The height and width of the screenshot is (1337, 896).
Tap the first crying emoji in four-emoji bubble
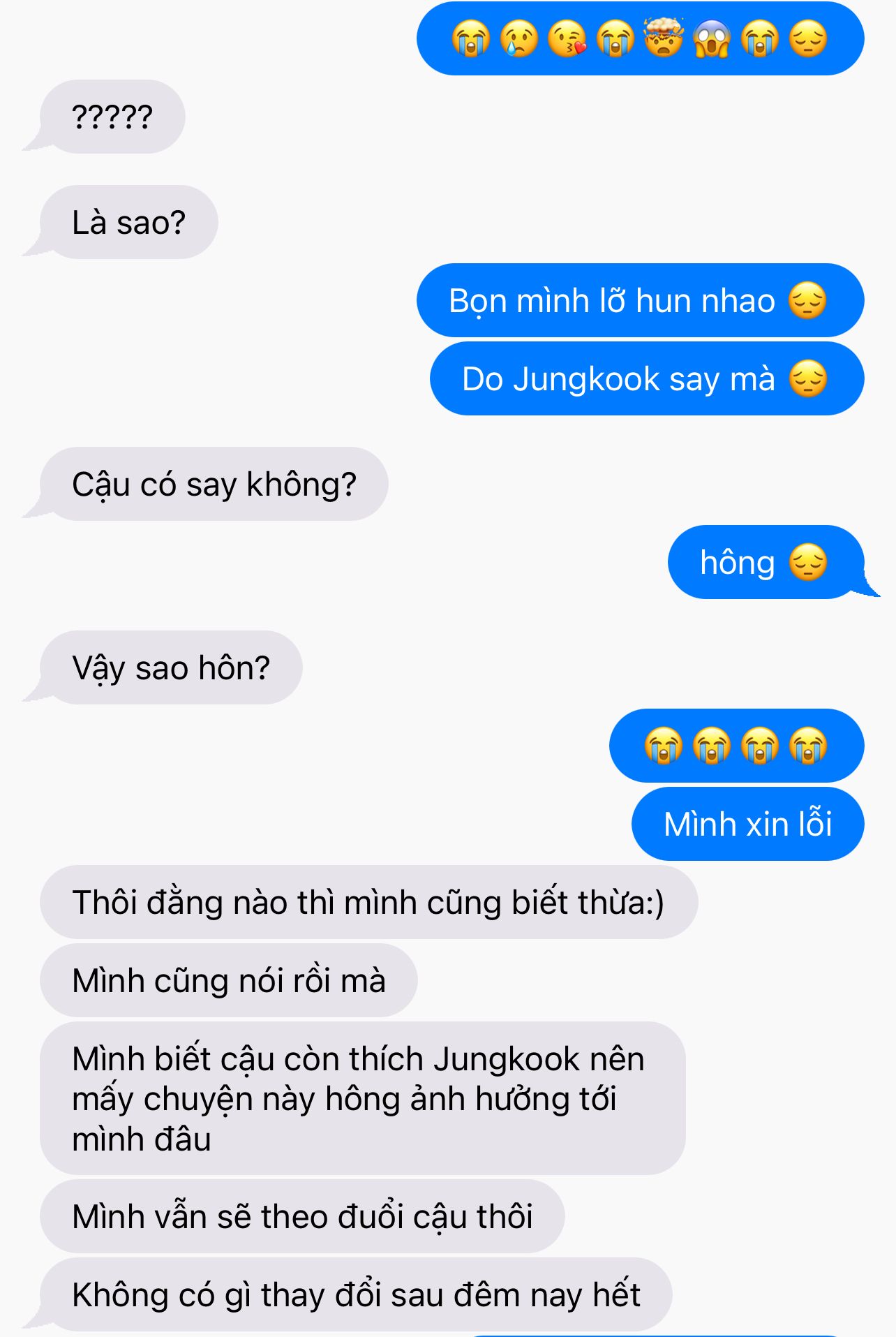[x=663, y=746]
